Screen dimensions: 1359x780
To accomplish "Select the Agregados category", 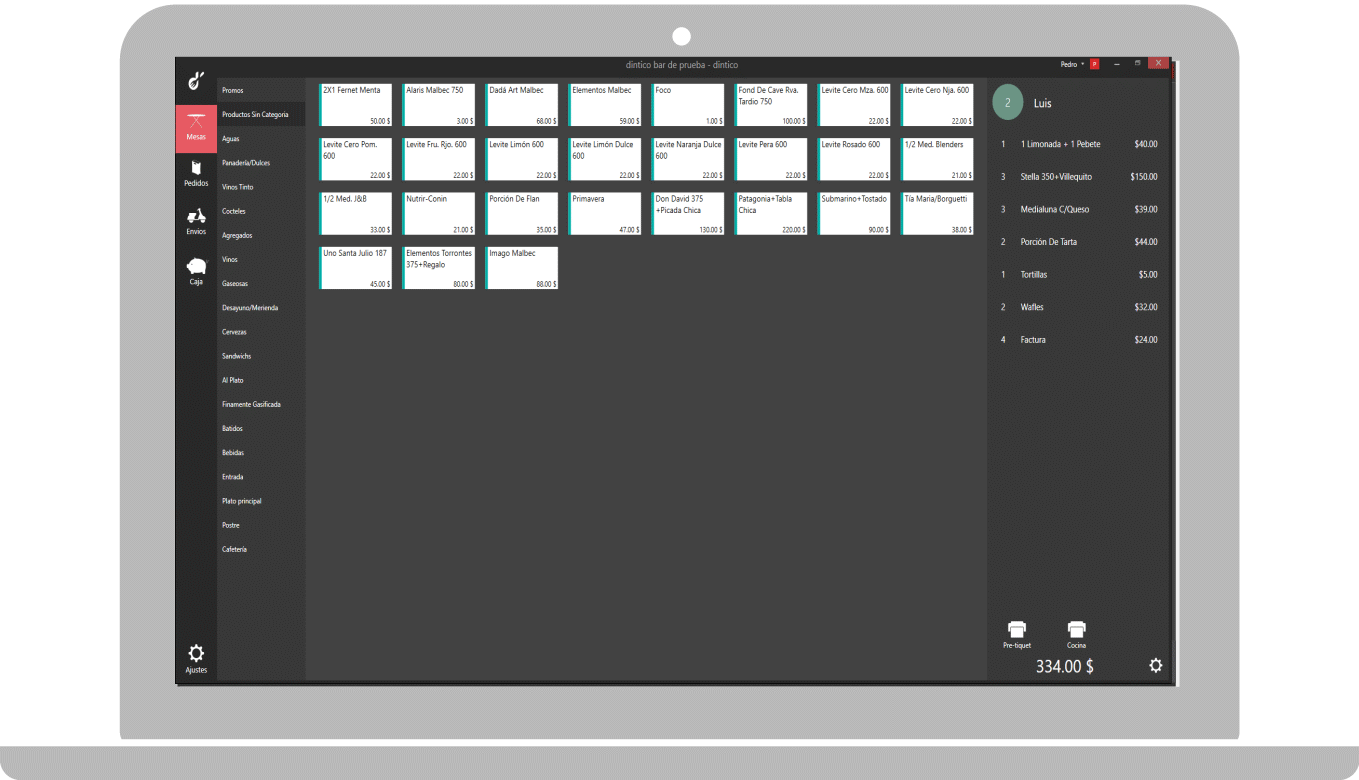I will click(x=261, y=235).
